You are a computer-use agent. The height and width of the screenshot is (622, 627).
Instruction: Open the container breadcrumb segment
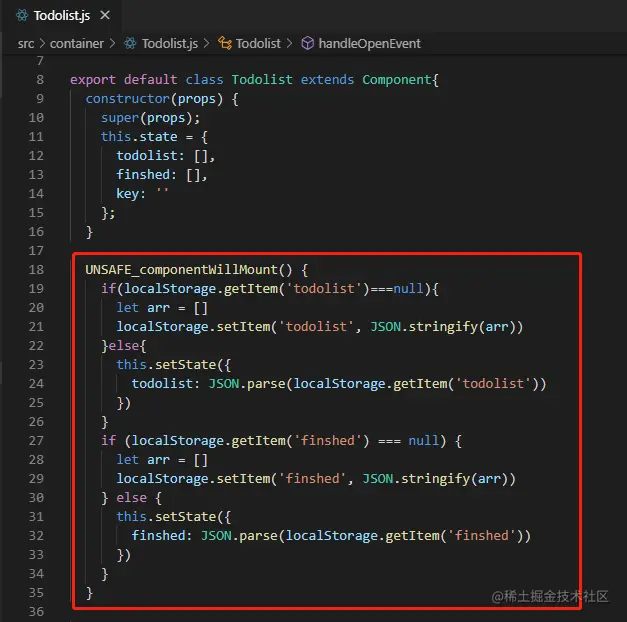pyautogui.click(x=76, y=43)
